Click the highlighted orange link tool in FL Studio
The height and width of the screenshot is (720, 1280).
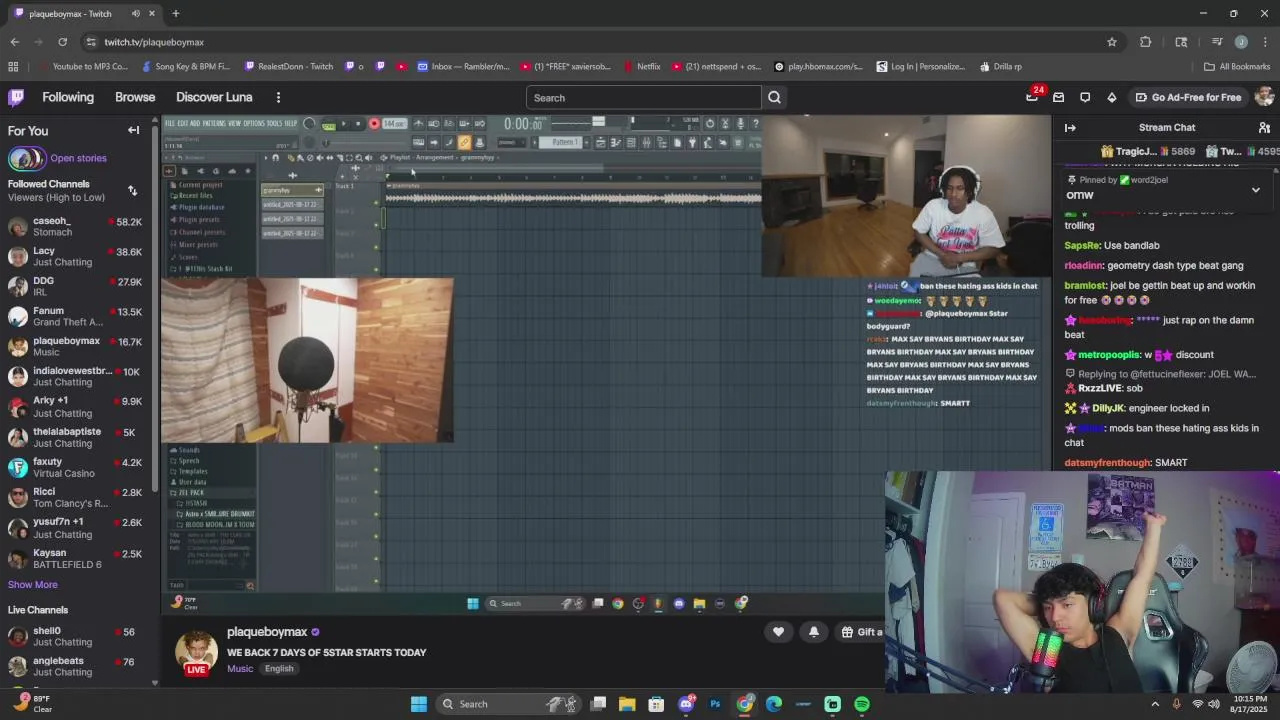464,143
